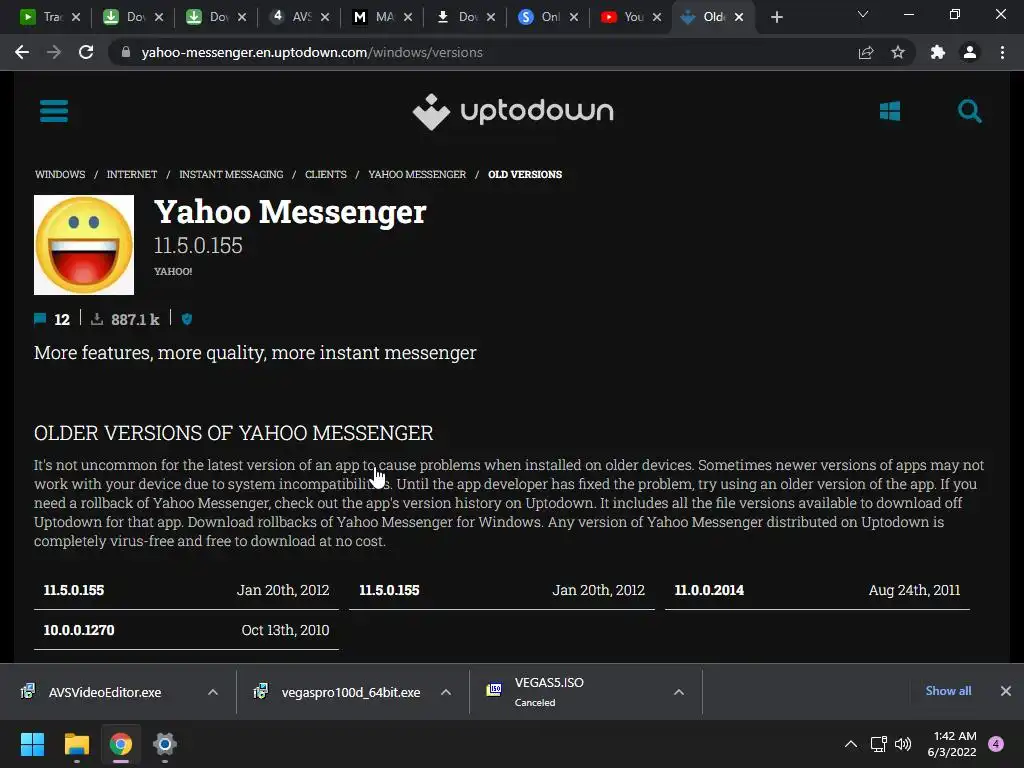Open the Windows Start menu
The height and width of the screenshot is (768, 1024).
point(32,744)
